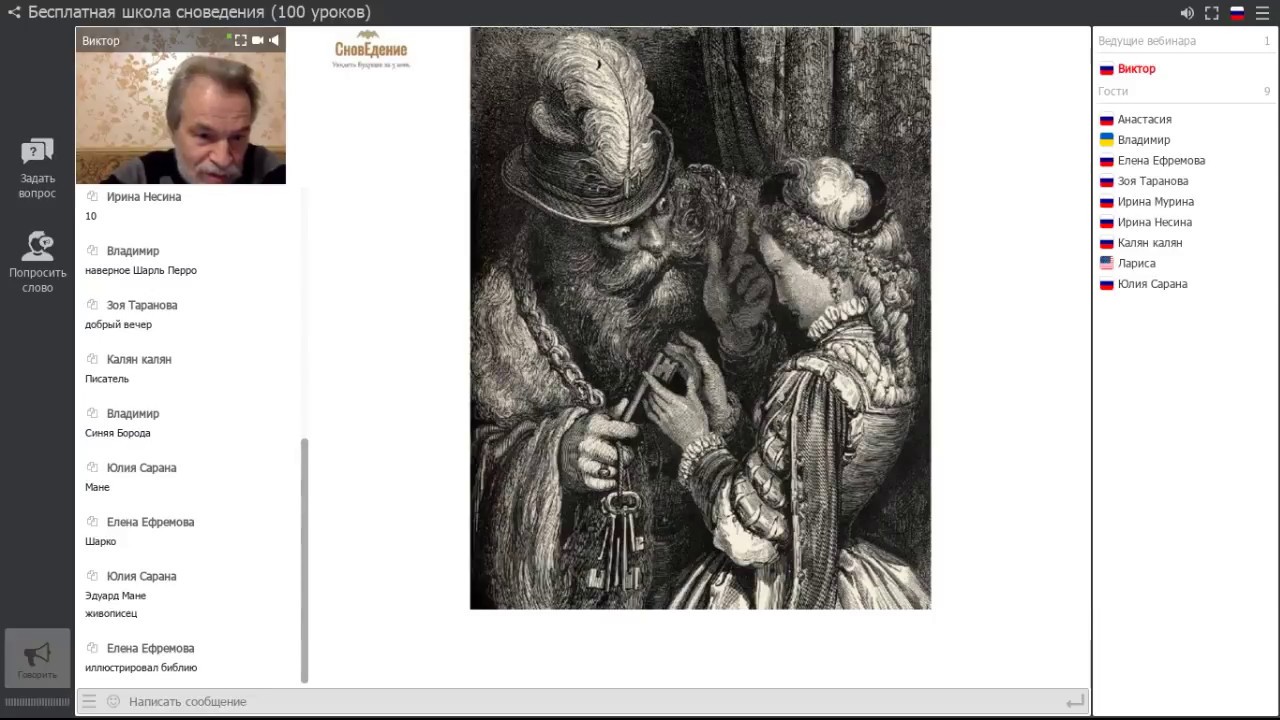Viewport: 1280px width, 720px height.
Task: Click the webinar title Бесплатная школа сноведения
Action: pyautogui.click(x=199, y=13)
